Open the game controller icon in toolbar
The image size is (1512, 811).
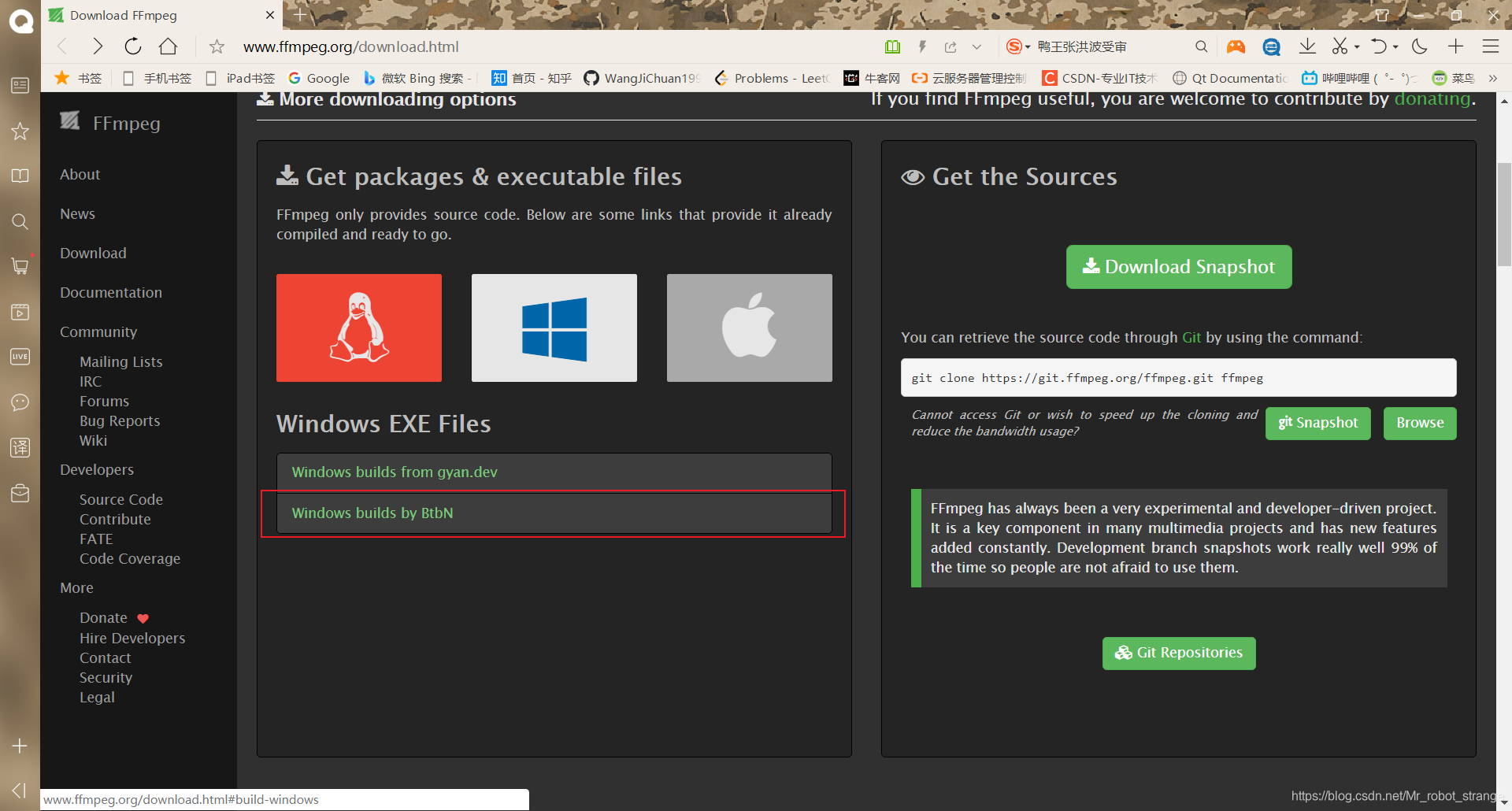click(1236, 47)
